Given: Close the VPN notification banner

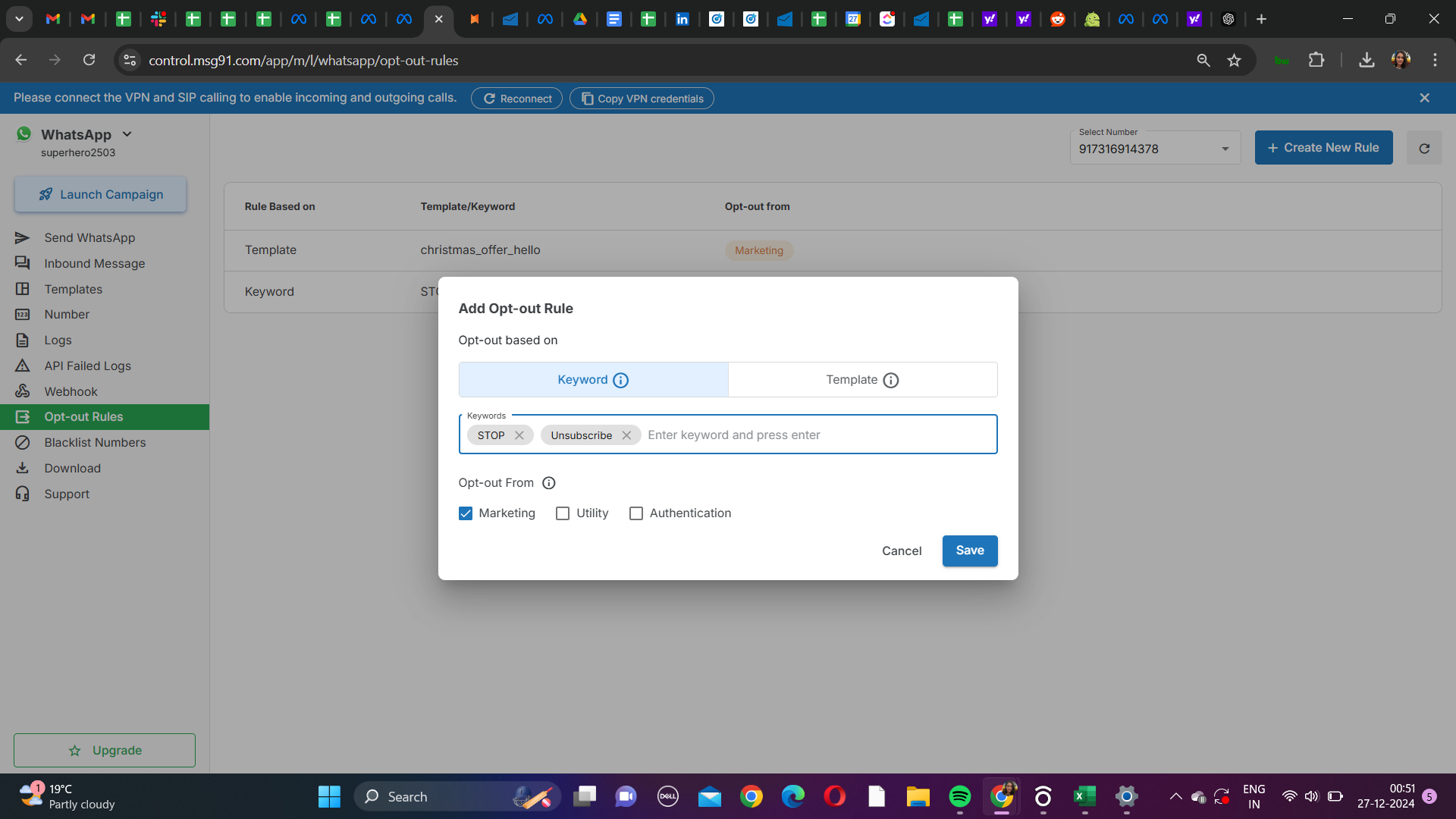Looking at the screenshot, I should tap(1424, 98).
